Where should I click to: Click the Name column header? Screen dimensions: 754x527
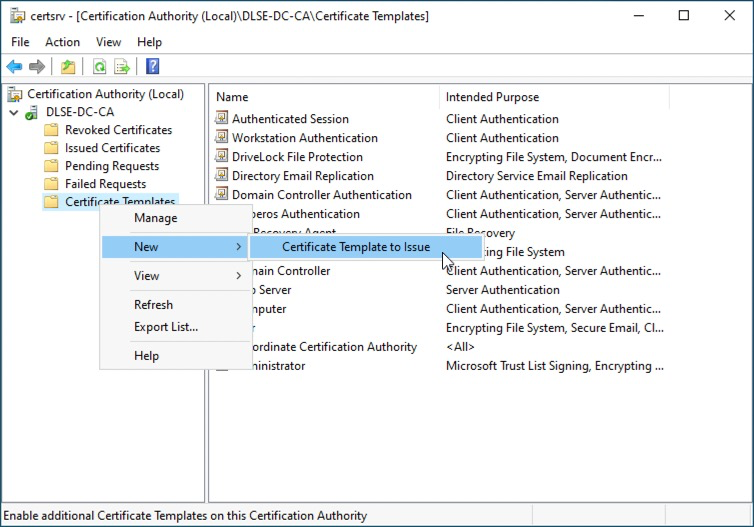click(x=232, y=97)
